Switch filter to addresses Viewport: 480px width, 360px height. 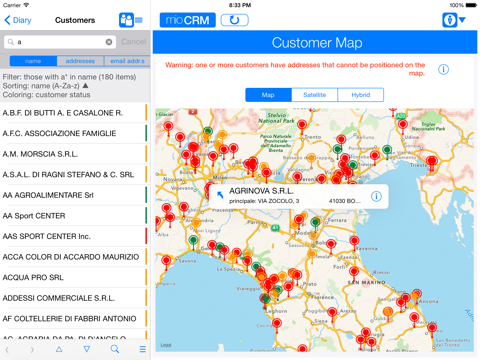click(80, 61)
